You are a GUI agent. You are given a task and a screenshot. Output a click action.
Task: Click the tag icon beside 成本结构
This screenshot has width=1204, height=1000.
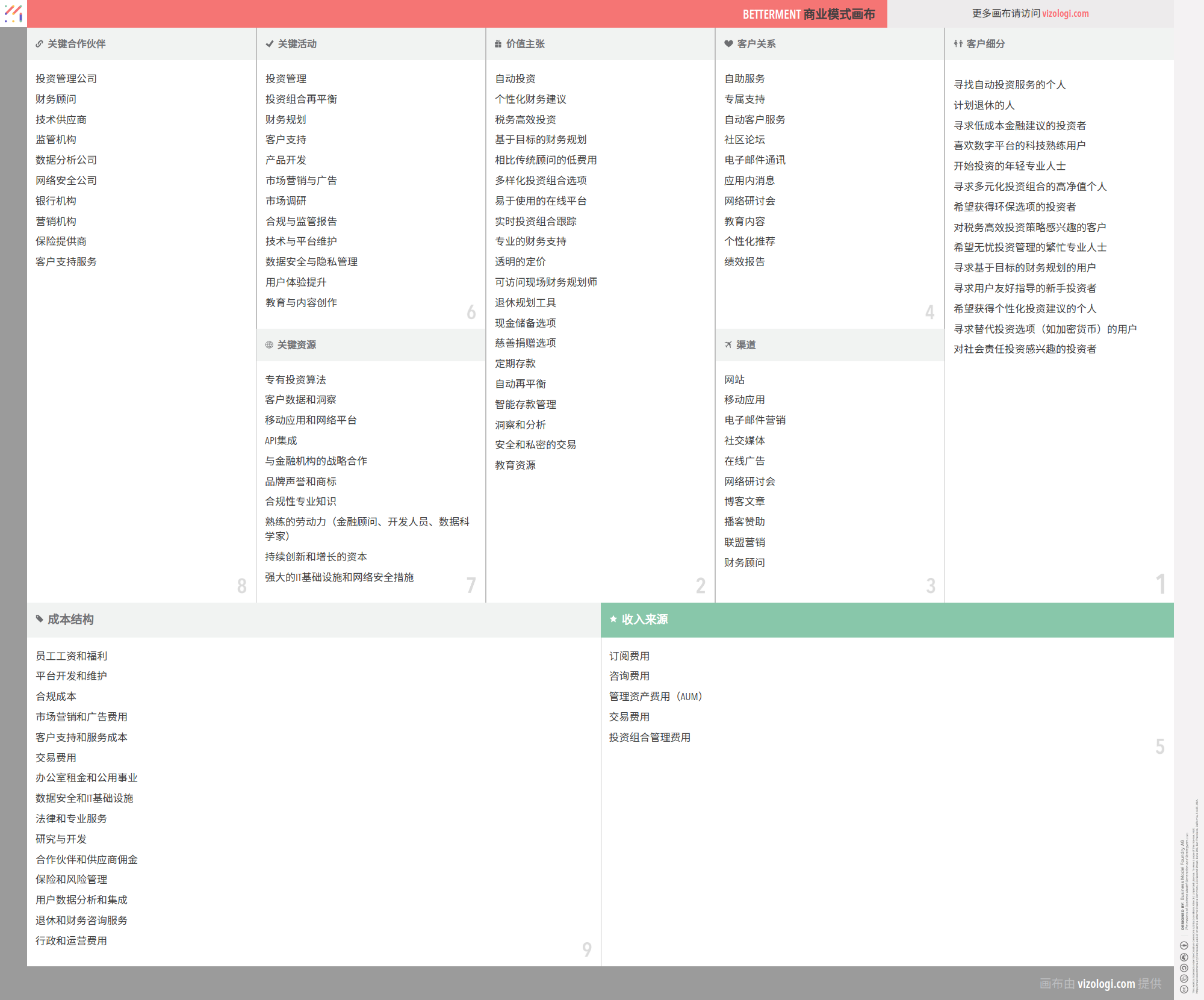click(x=39, y=619)
